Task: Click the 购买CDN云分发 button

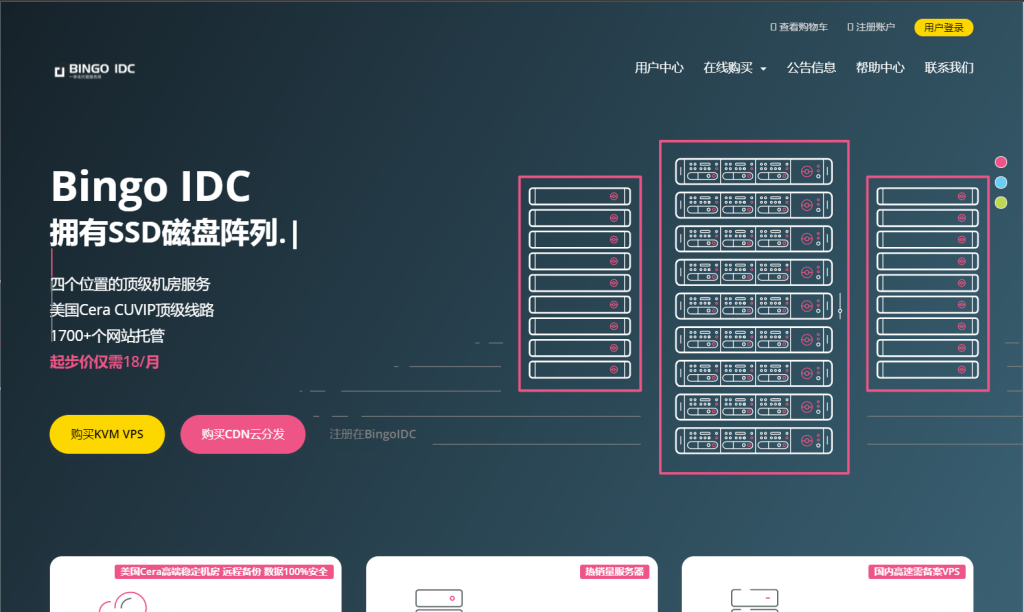Action: tap(243, 434)
